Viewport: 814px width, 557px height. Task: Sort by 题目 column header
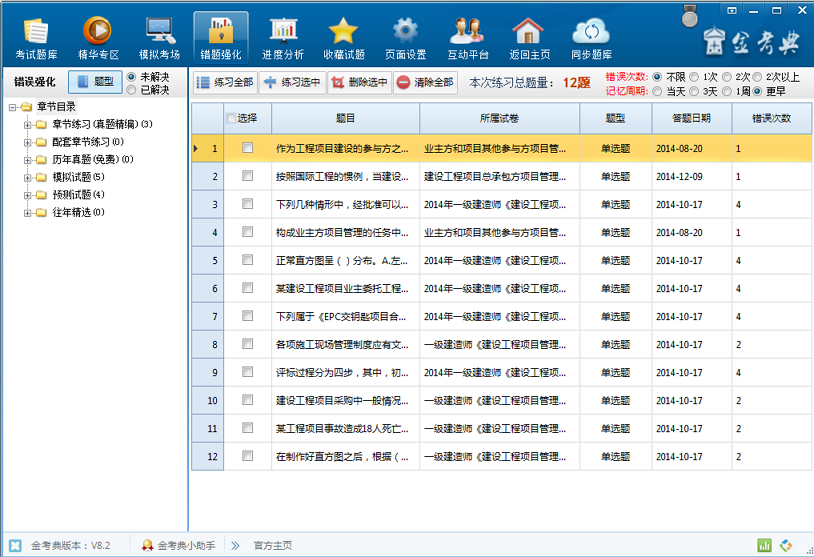click(345, 118)
